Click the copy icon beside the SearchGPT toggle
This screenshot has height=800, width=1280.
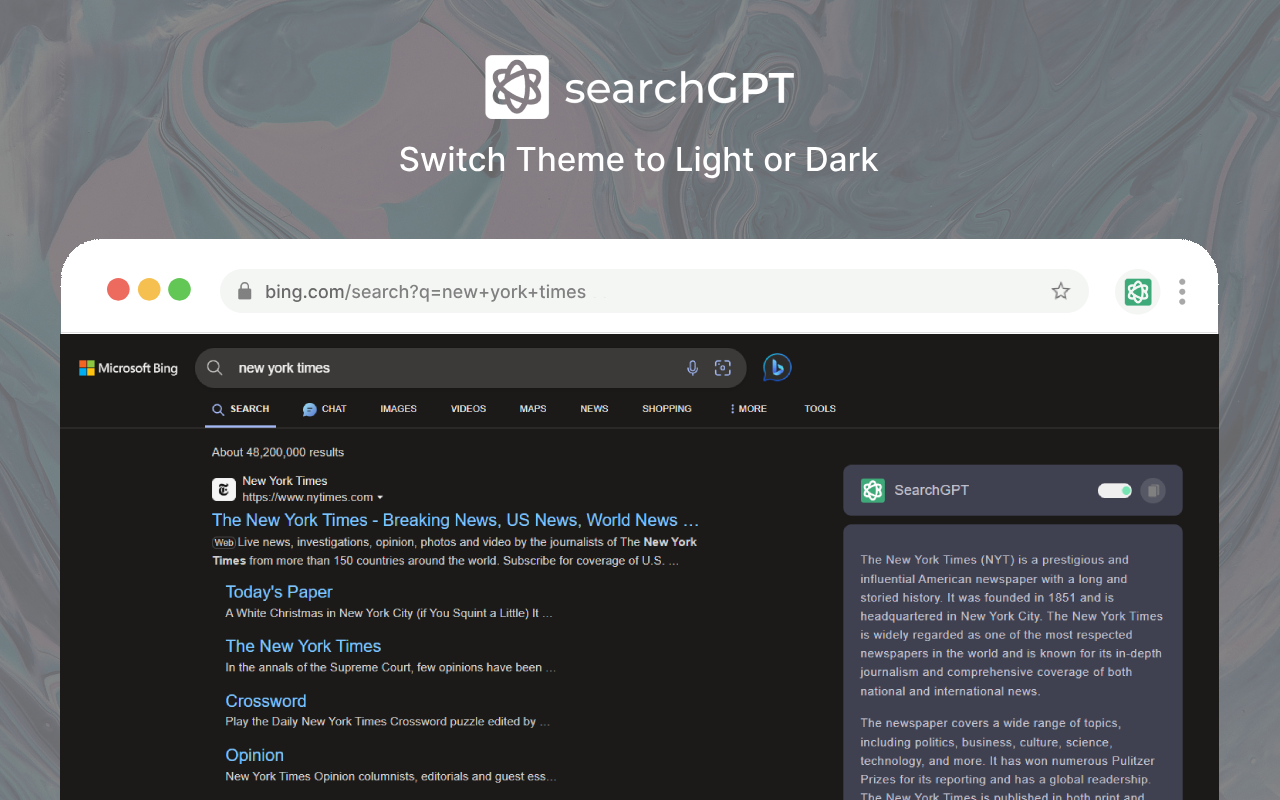pyautogui.click(x=1152, y=490)
